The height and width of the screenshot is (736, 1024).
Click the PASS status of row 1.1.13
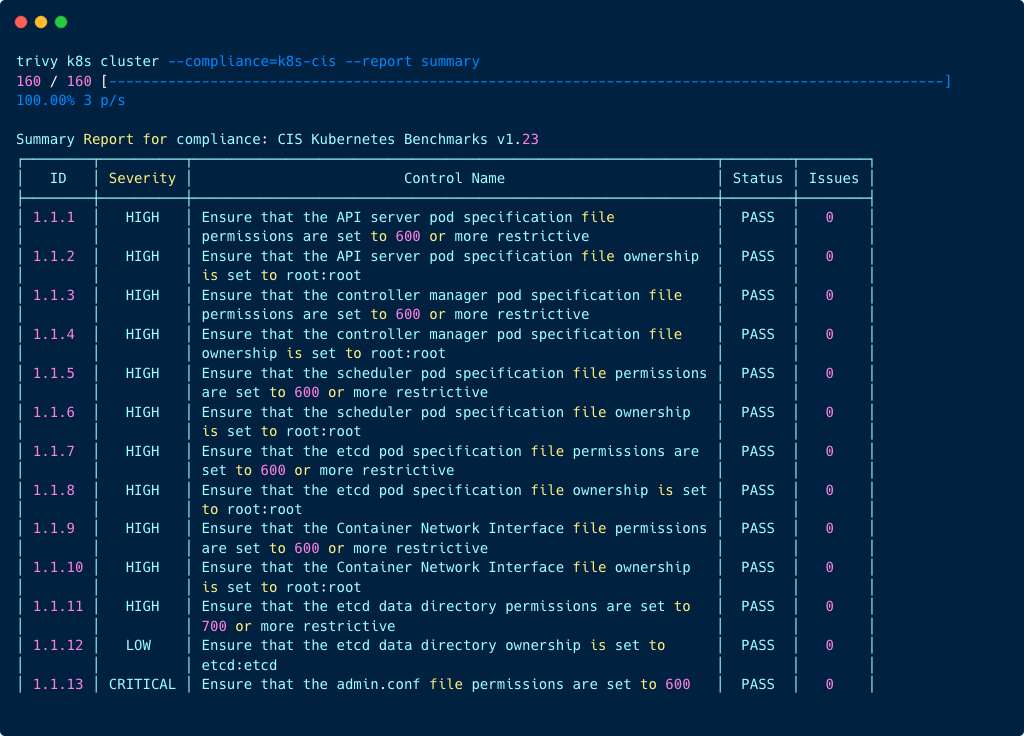point(758,684)
